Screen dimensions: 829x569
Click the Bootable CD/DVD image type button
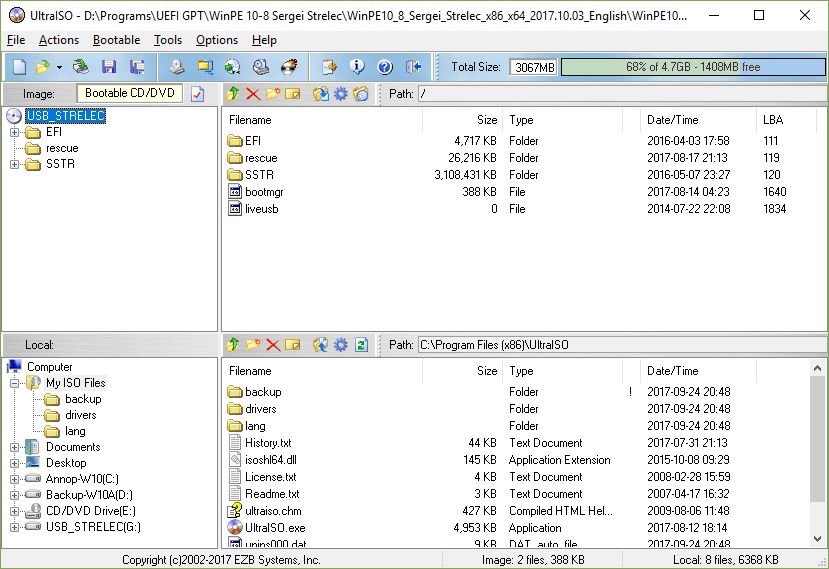point(130,94)
